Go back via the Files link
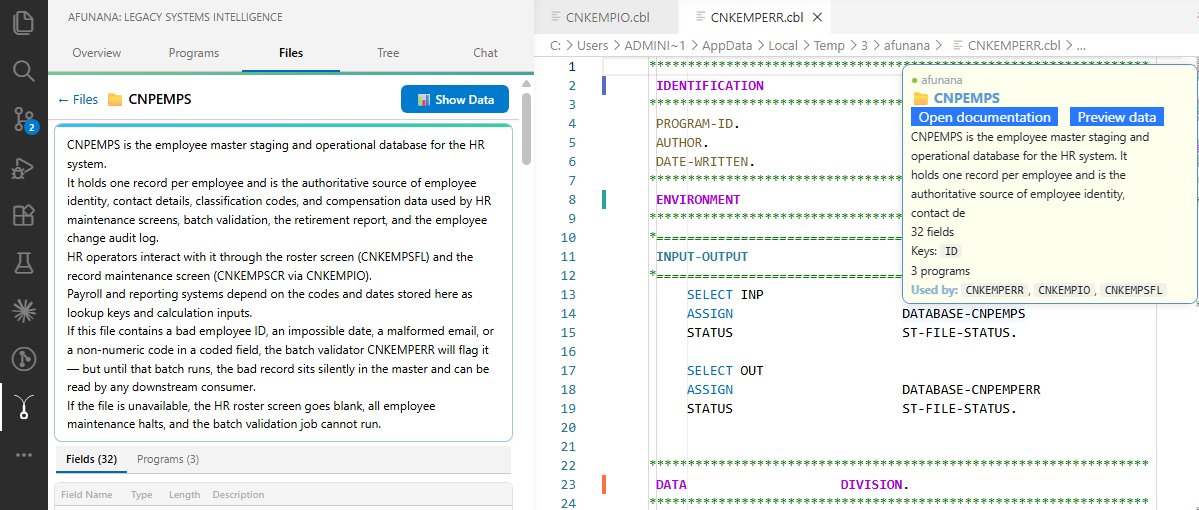Screen dimensions: 1199x510 (x=78, y=99)
